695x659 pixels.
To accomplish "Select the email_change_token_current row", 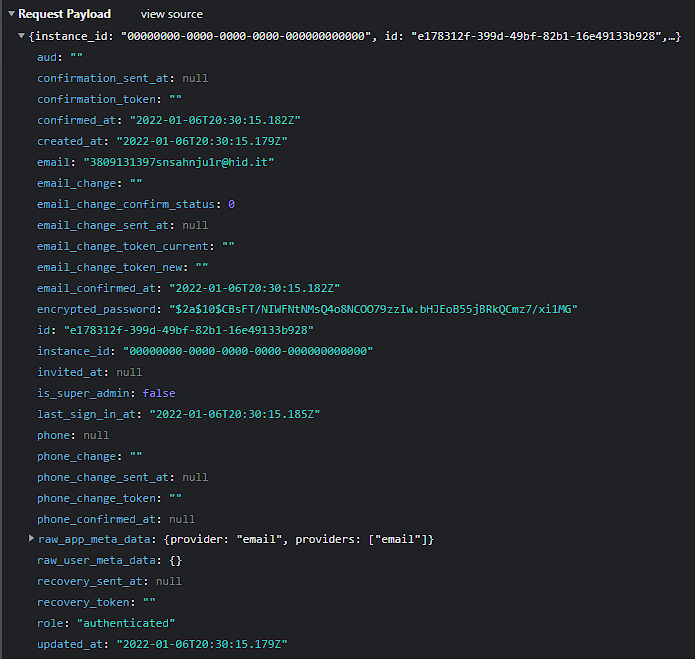I will pos(136,246).
